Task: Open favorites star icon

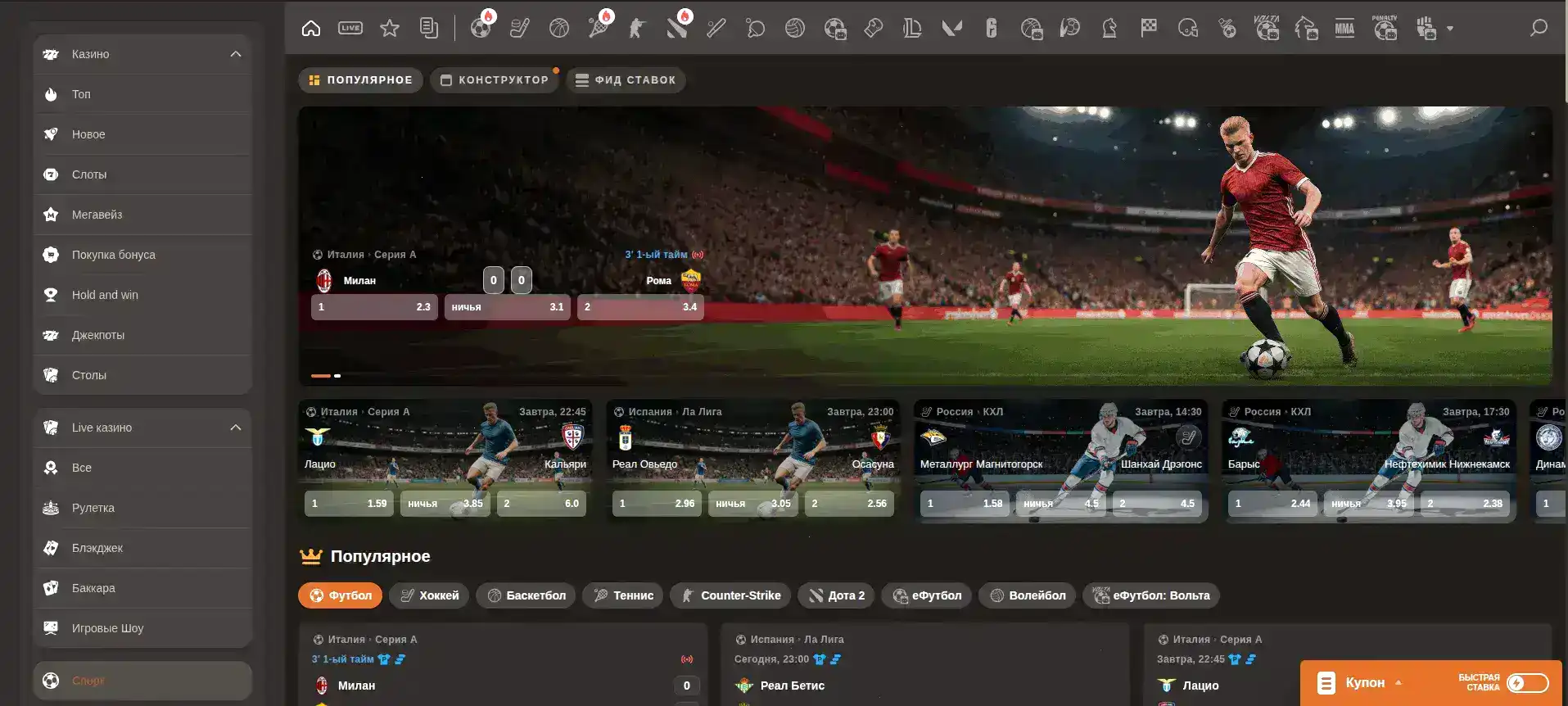Action: [390, 29]
